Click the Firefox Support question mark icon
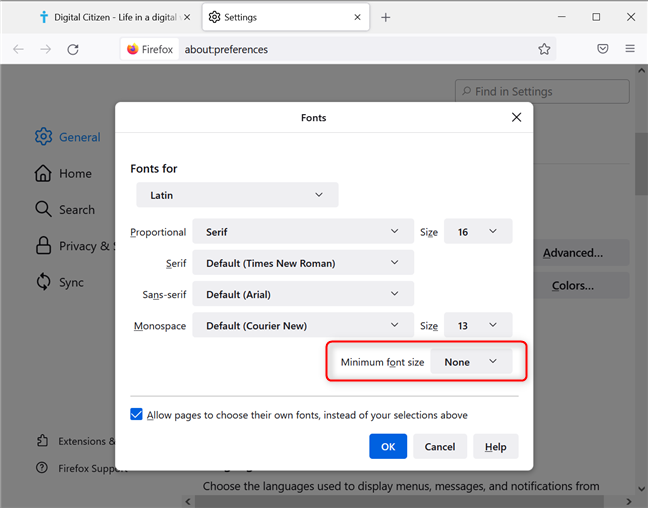The image size is (648, 508). pos(42,468)
